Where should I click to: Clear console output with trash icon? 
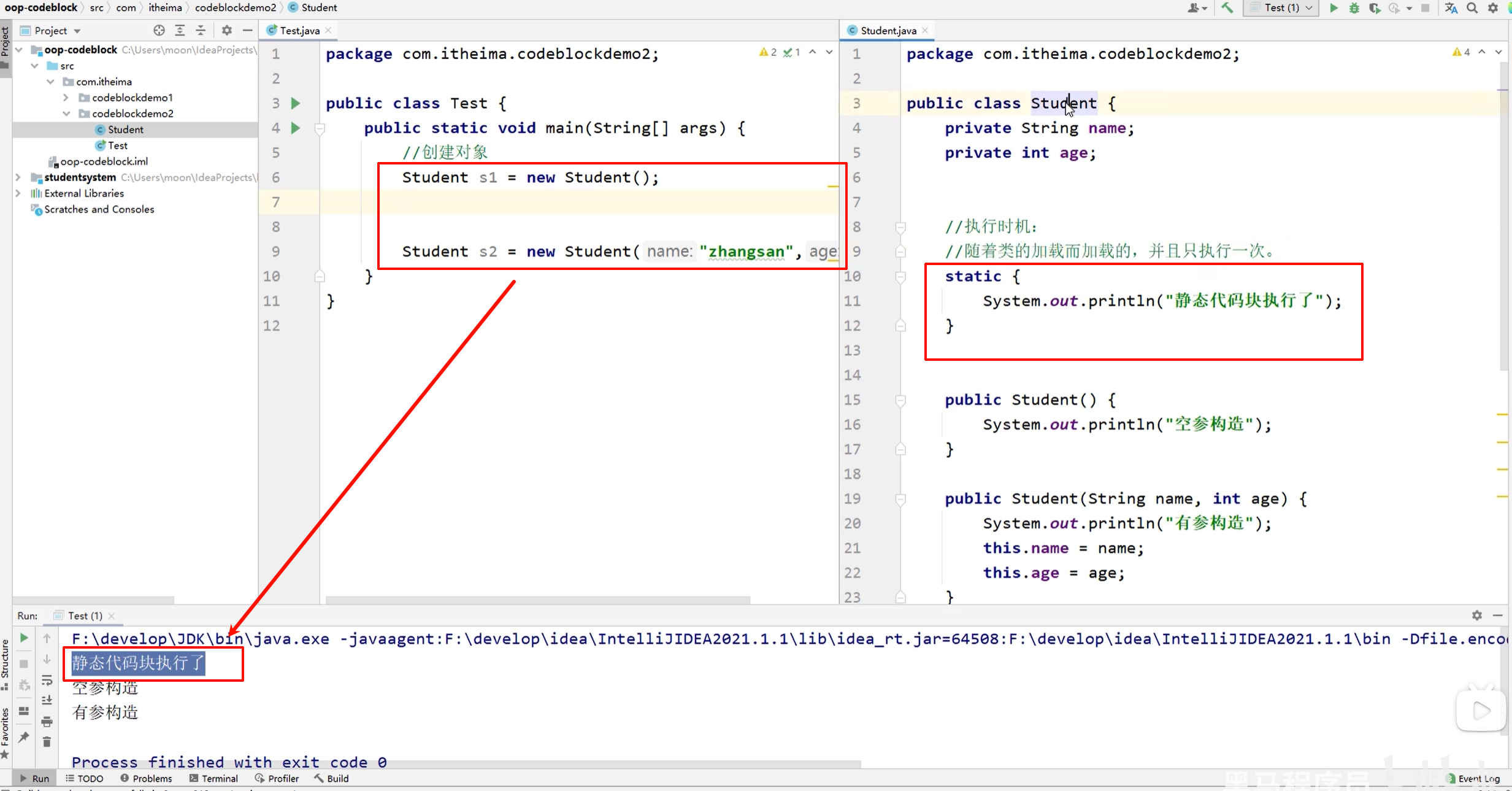tap(47, 742)
